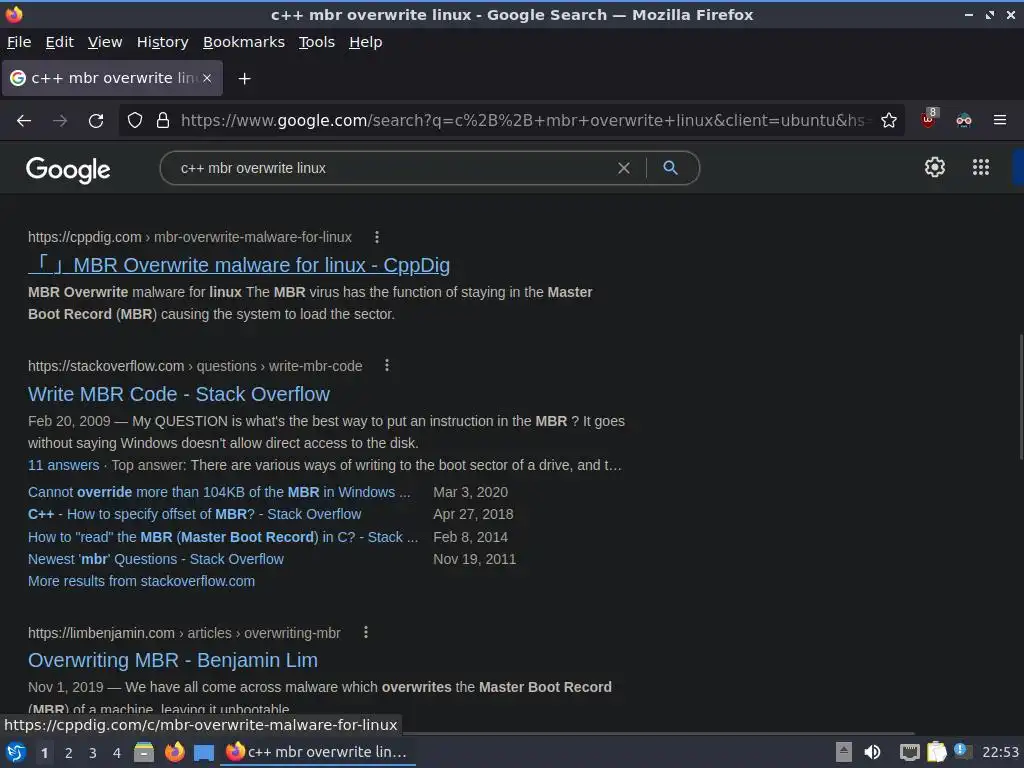Viewport: 1024px width, 768px height.
Task: Open the Help menu
Action: (x=366, y=42)
